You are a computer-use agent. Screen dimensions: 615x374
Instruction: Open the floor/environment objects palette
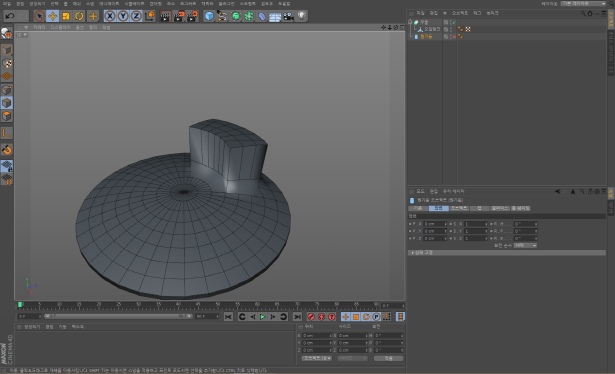click(x=275, y=16)
